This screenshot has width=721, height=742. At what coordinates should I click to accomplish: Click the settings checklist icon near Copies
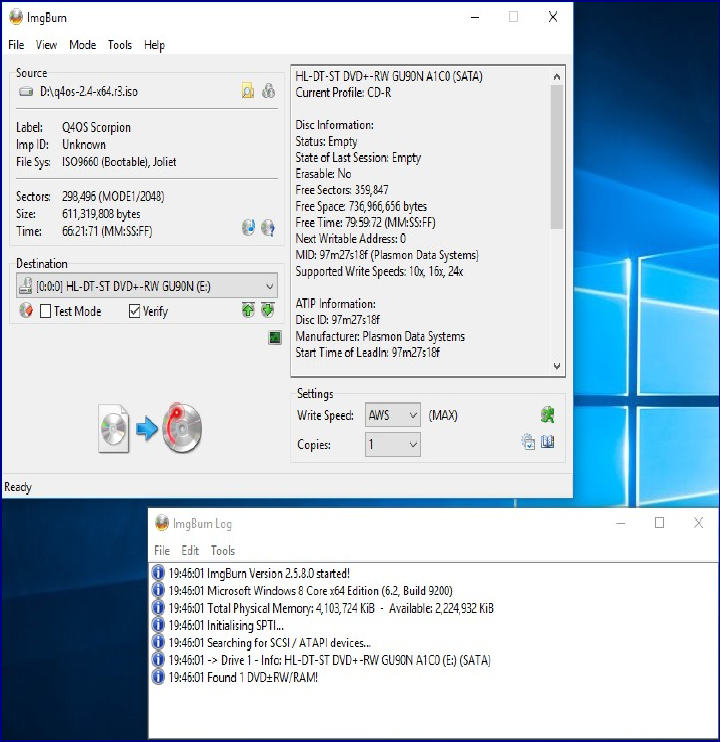click(x=528, y=442)
